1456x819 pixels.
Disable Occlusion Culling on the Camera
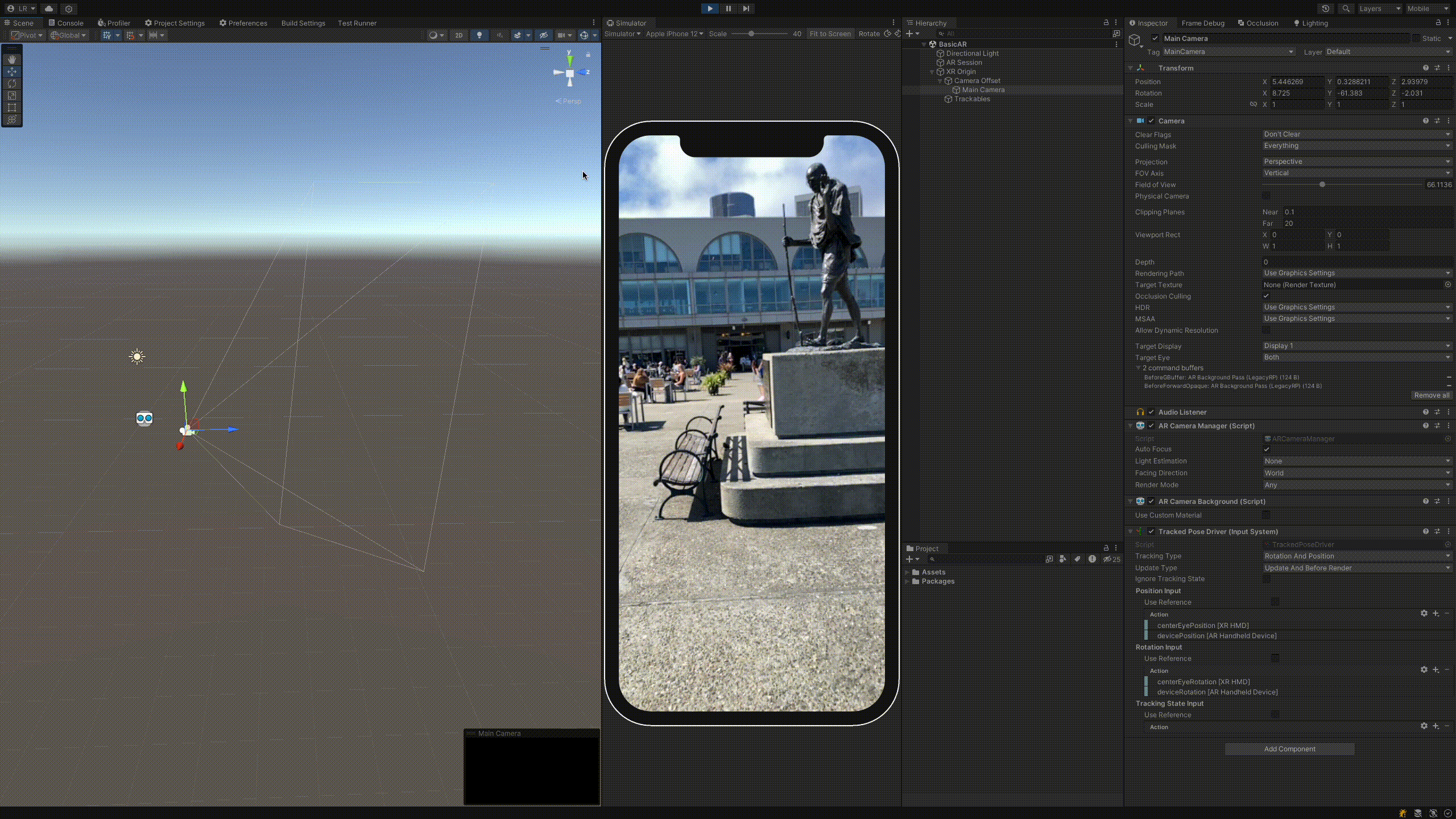1267,296
